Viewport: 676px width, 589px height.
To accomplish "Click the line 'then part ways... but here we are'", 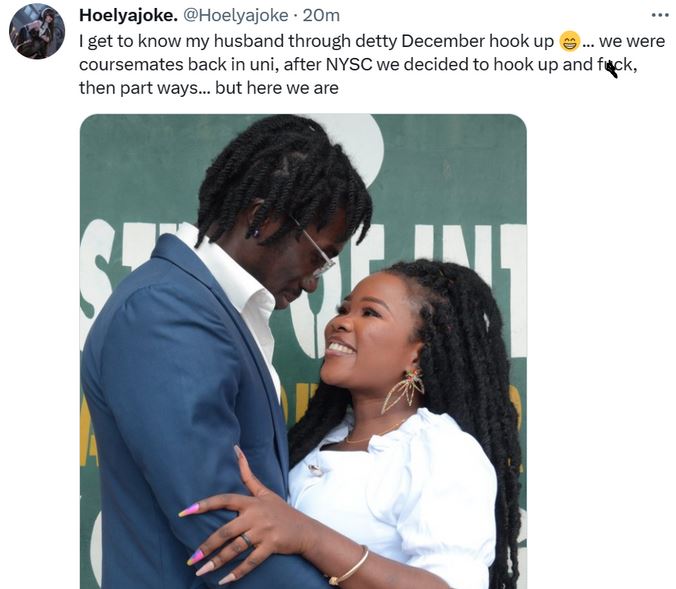I will 209,88.
